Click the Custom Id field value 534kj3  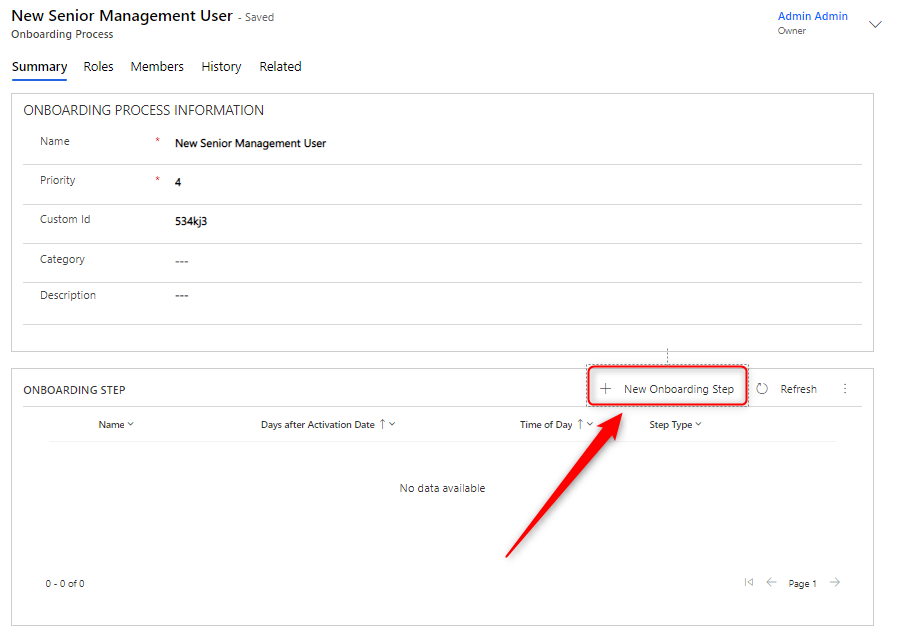(x=191, y=221)
